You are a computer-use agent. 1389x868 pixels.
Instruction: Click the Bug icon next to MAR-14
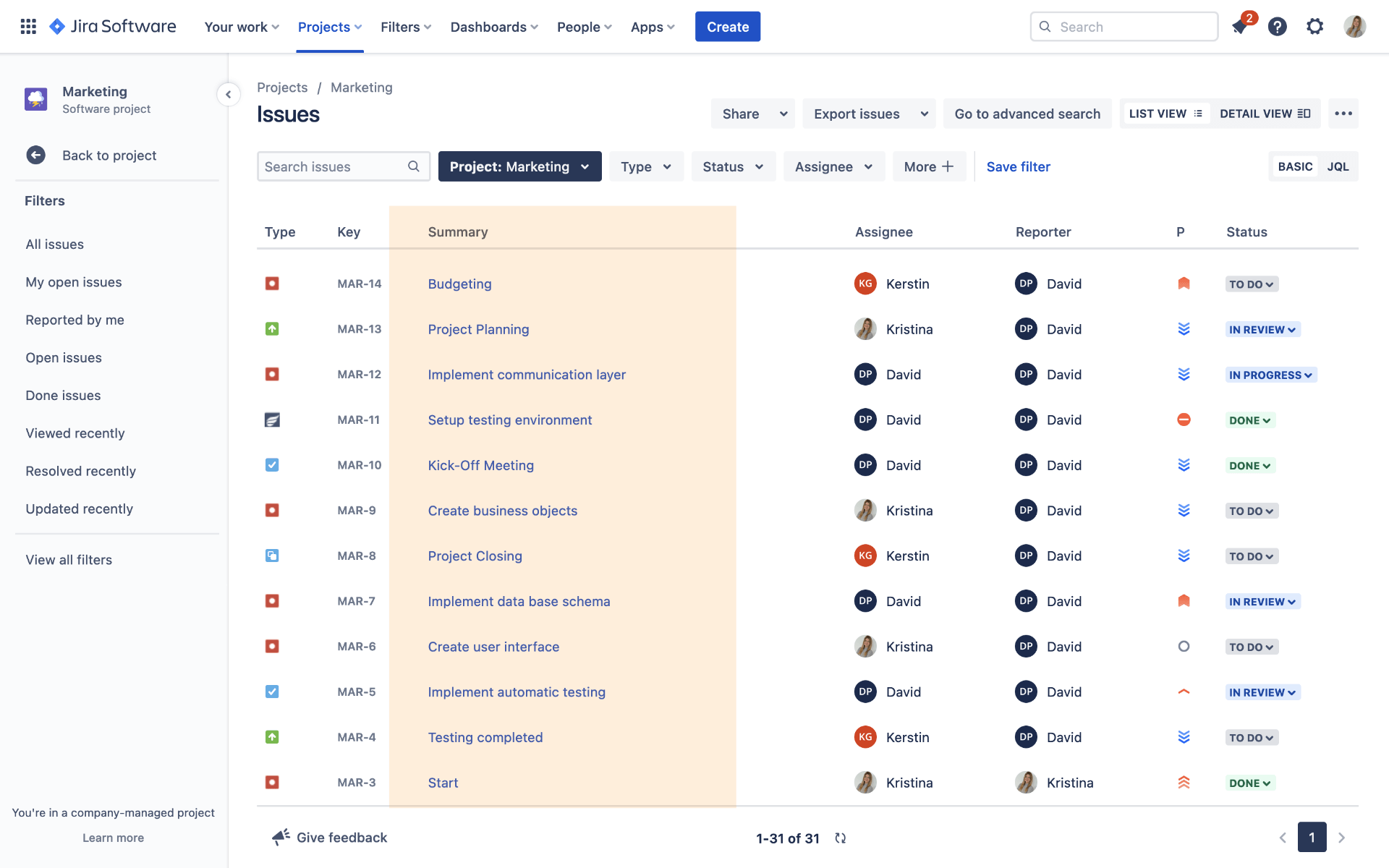pyautogui.click(x=272, y=284)
